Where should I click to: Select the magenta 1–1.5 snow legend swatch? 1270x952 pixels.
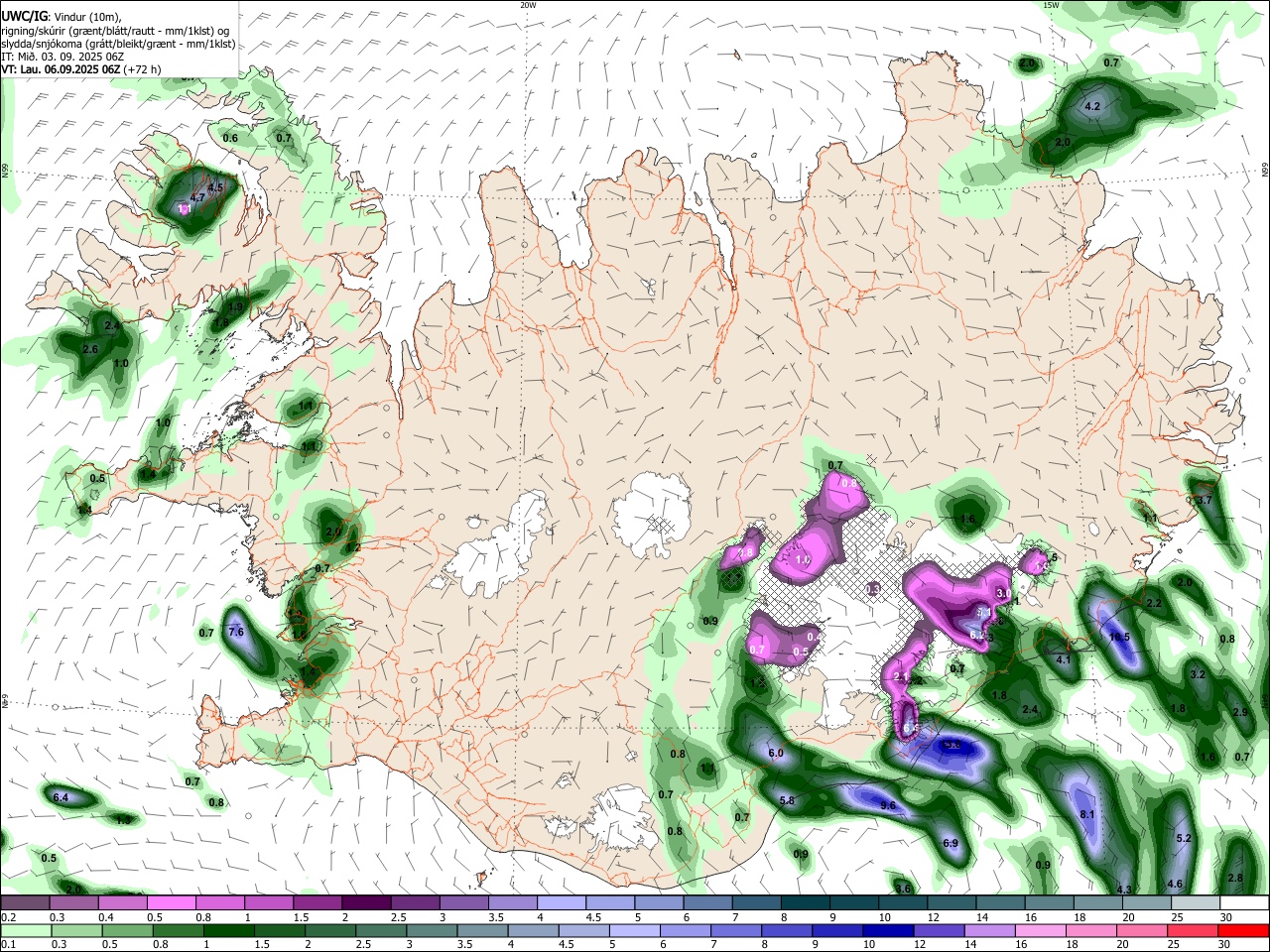click(x=269, y=902)
